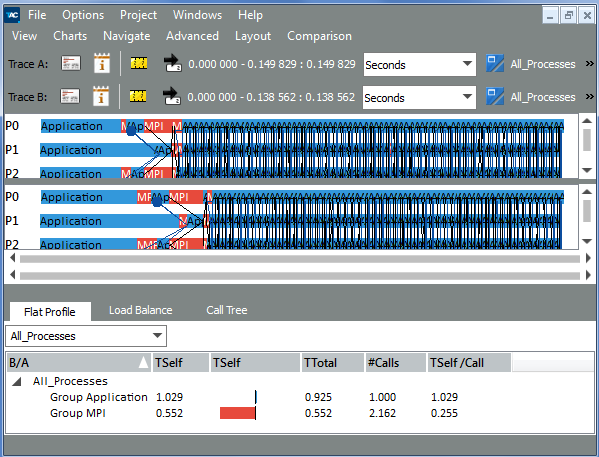Click scroll-up arrow of Trace A timeline
Image resolution: width=599 pixels, height=457 pixels.
pos(587,121)
